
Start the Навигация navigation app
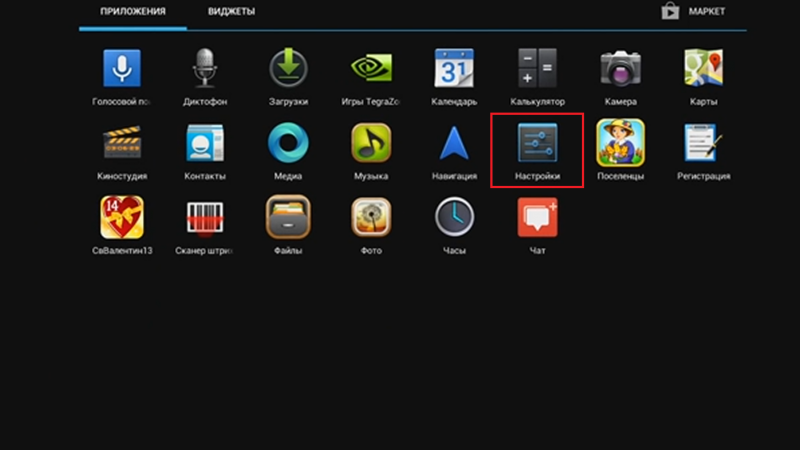coord(453,144)
